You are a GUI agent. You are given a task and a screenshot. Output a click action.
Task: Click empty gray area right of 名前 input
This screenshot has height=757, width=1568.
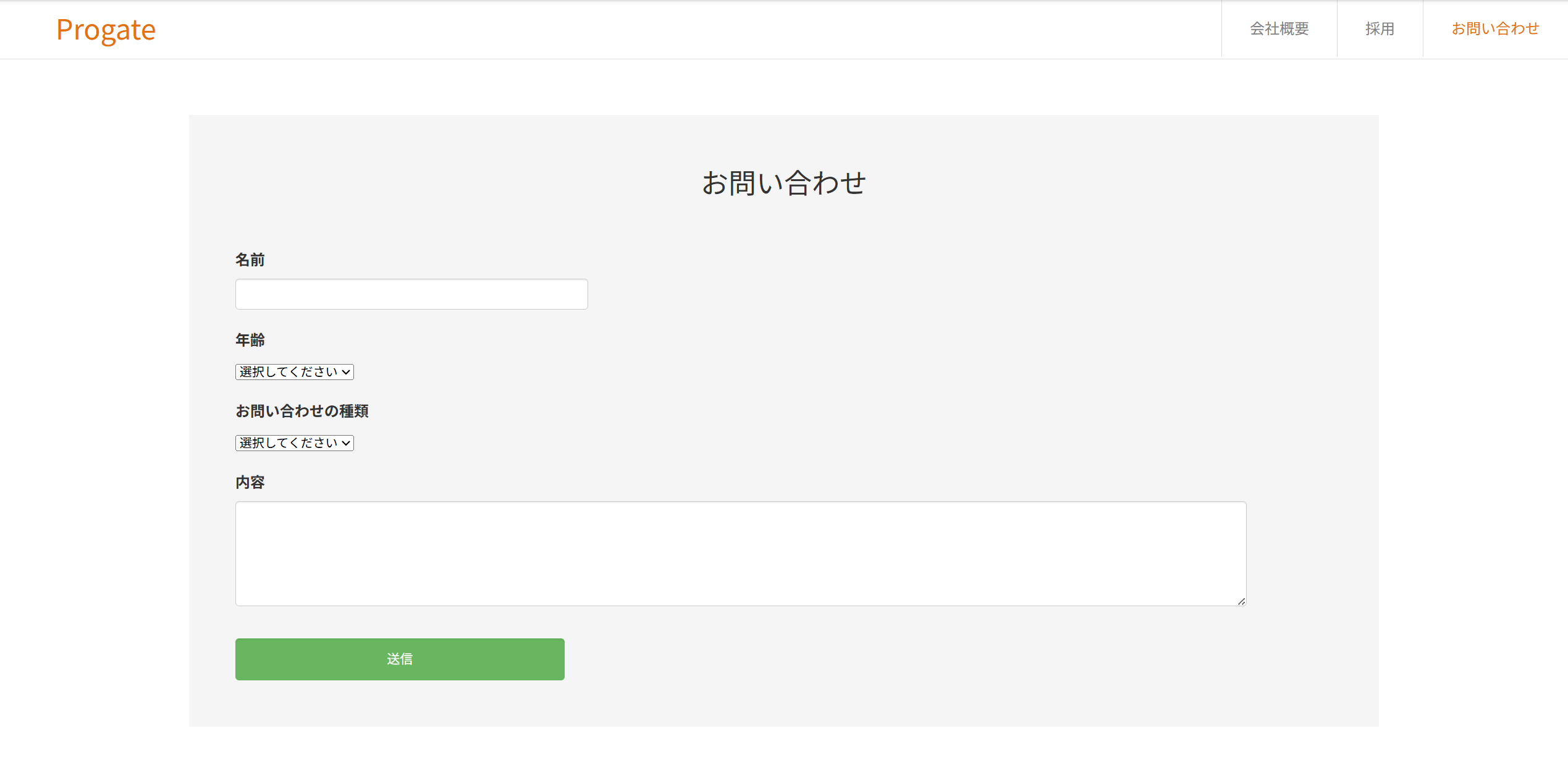927,294
